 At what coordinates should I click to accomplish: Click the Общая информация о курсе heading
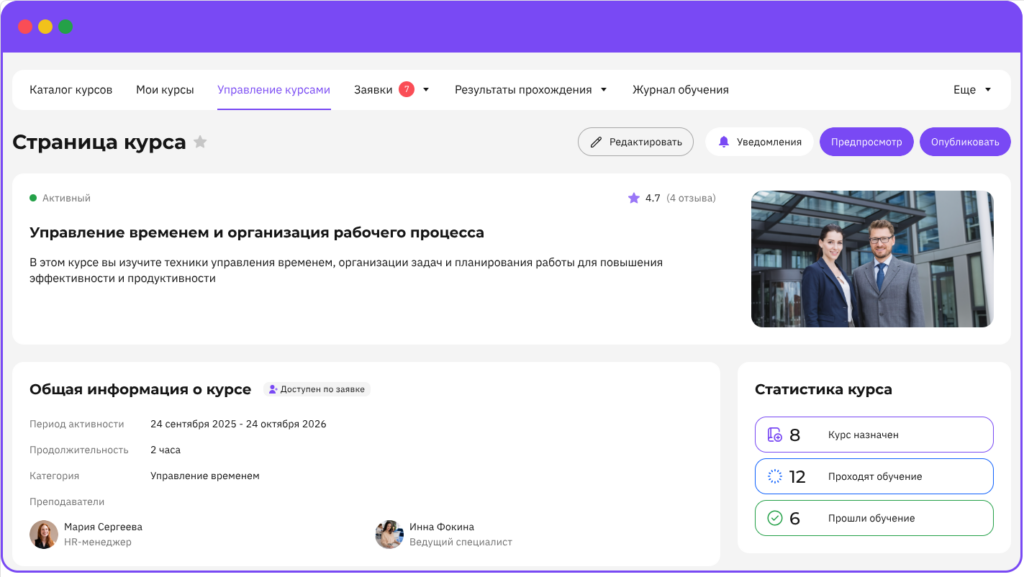coord(140,390)
